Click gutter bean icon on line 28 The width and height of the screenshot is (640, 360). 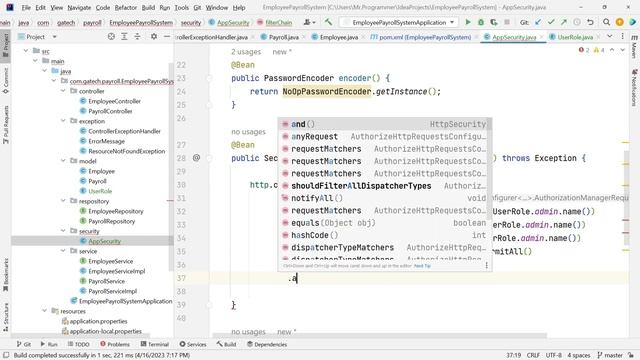(x=196, y=158)
